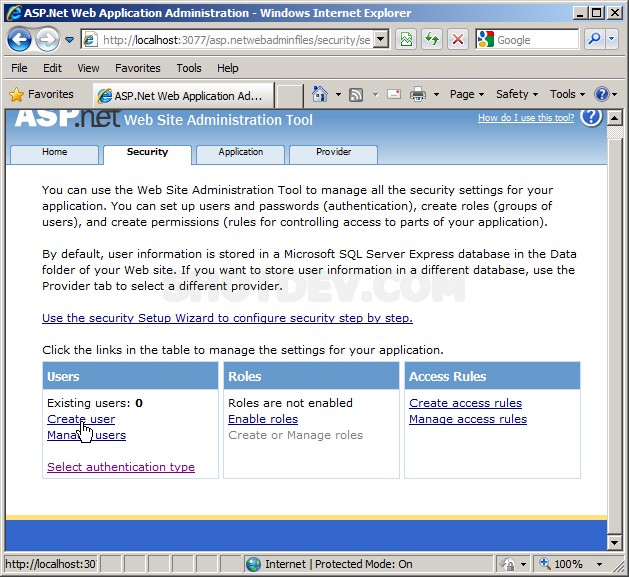Expand the Print dropdown arrow
Screen dimensions: 629x577
[x=436, y=95]
